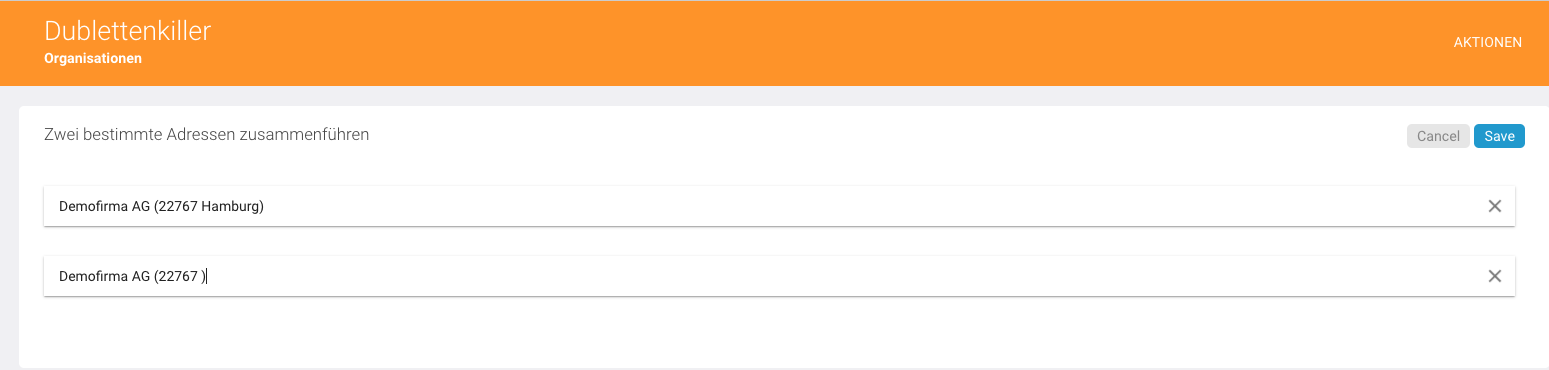This screenshot has height=370, width=1549.
Task: Click the Save button
Action: point(1499,136)
